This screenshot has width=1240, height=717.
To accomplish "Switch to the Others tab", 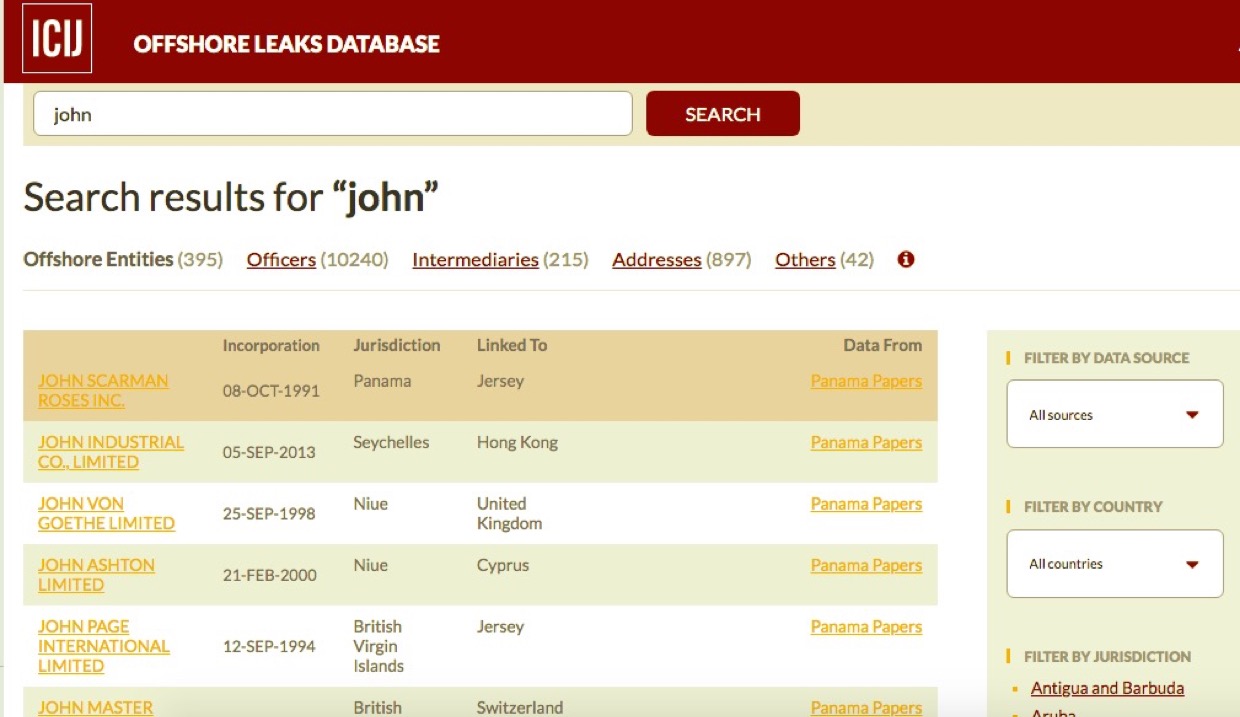I will 805,260.
